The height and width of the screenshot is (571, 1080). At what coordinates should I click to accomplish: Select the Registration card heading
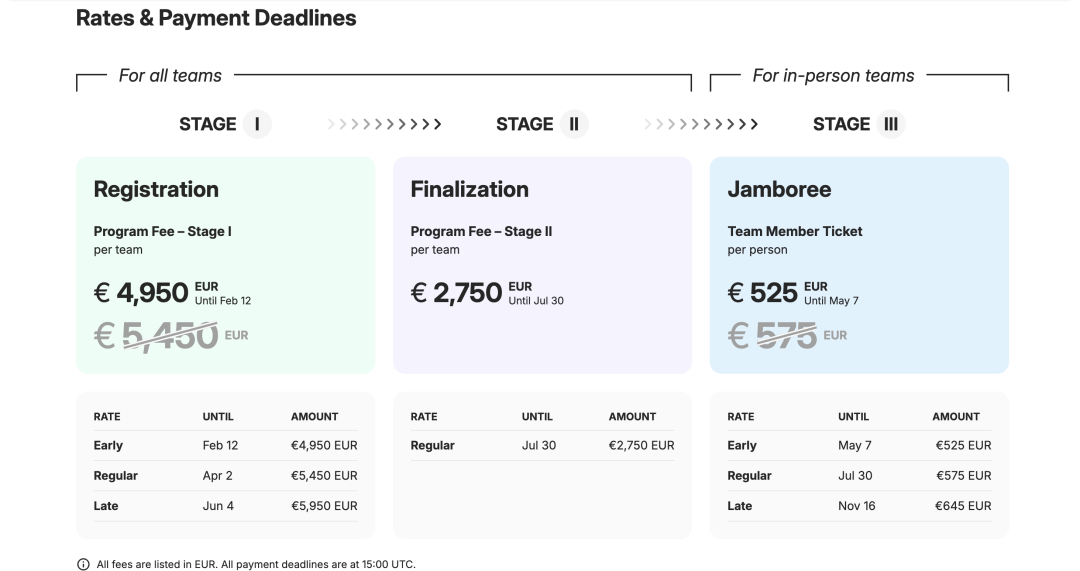[x=156, y=189]
